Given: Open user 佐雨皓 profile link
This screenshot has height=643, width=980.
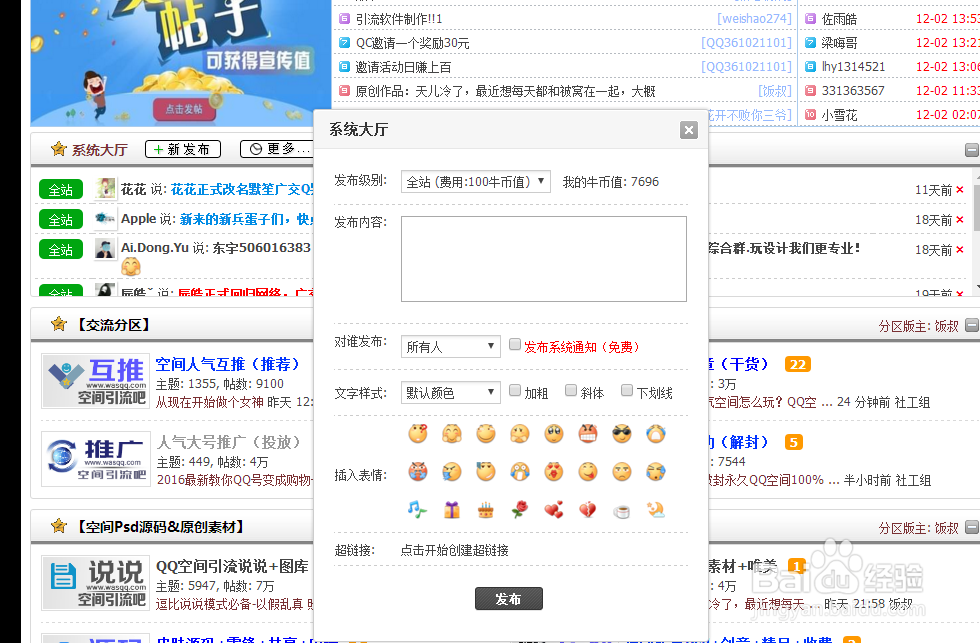Looking at the screenshot, I should point(839,19).
